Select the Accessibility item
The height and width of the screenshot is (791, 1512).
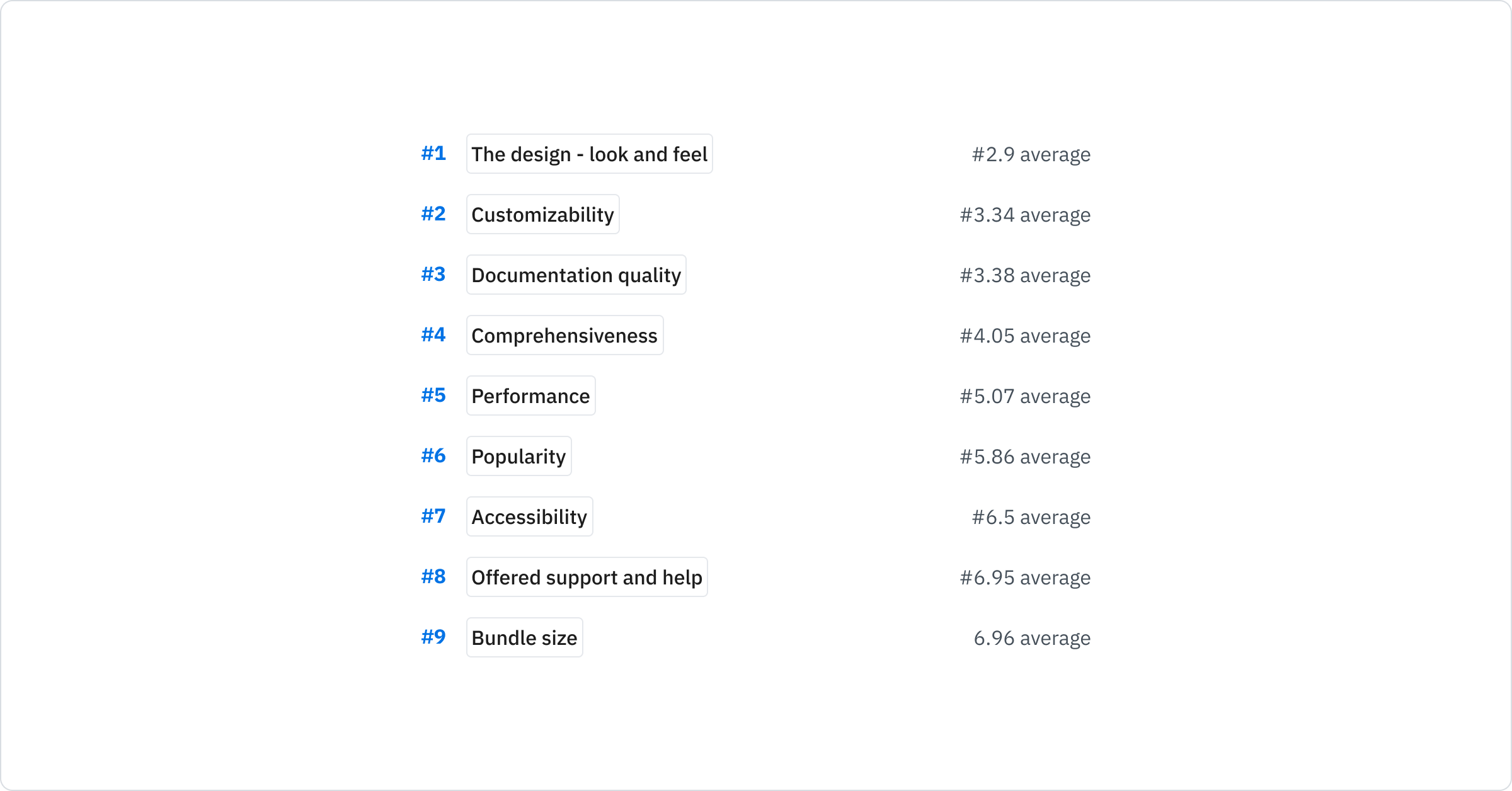click(529, 516)
